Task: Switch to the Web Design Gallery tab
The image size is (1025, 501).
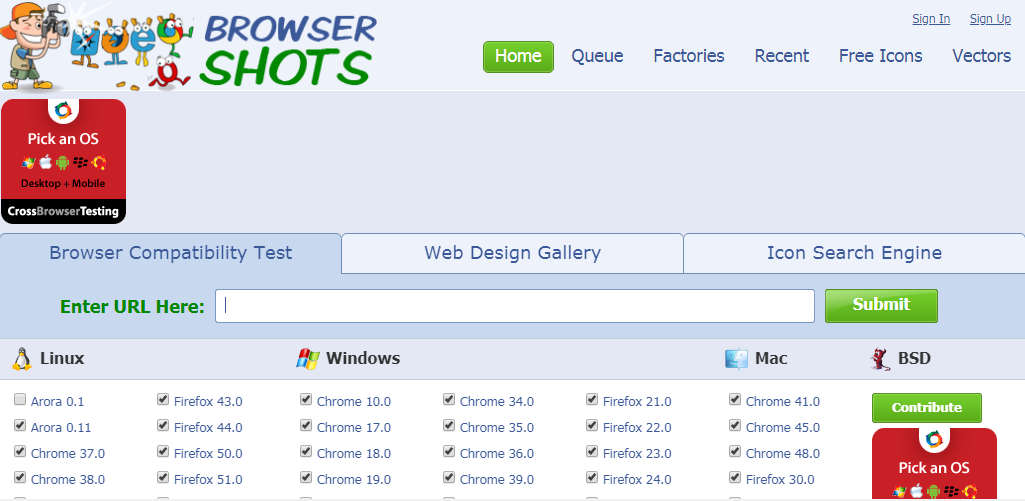Action: 512,253
